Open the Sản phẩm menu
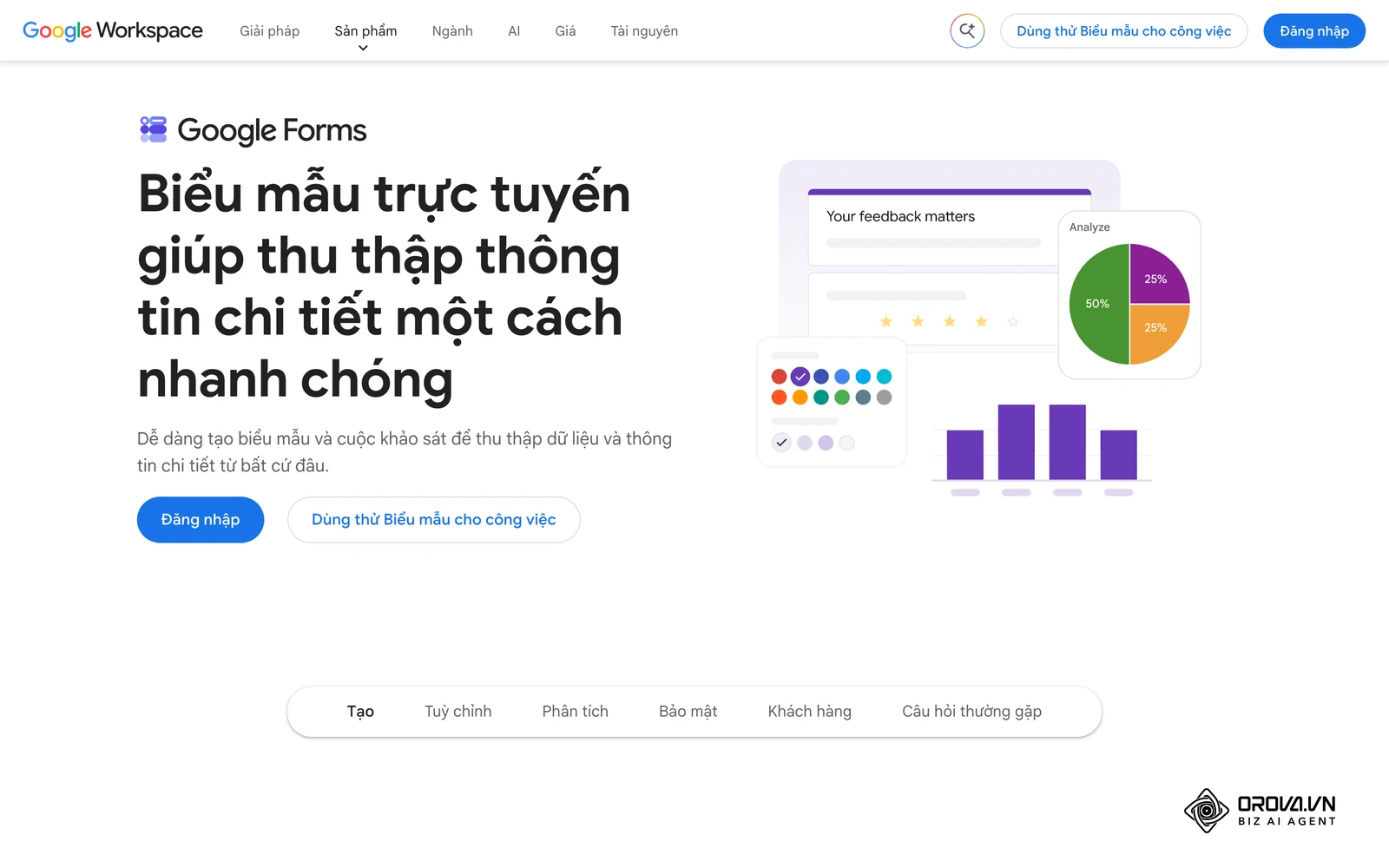1389x868 pixels. pyautogui.click(x=365, y=31)
